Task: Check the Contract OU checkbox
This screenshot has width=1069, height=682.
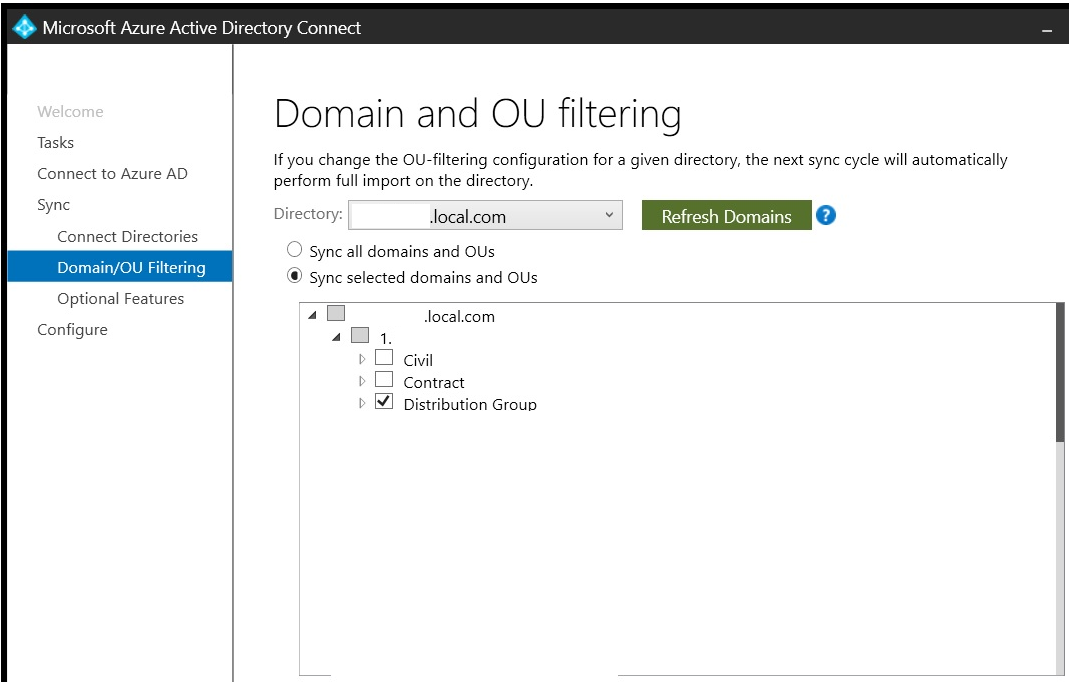Action: tap(384, 379)
